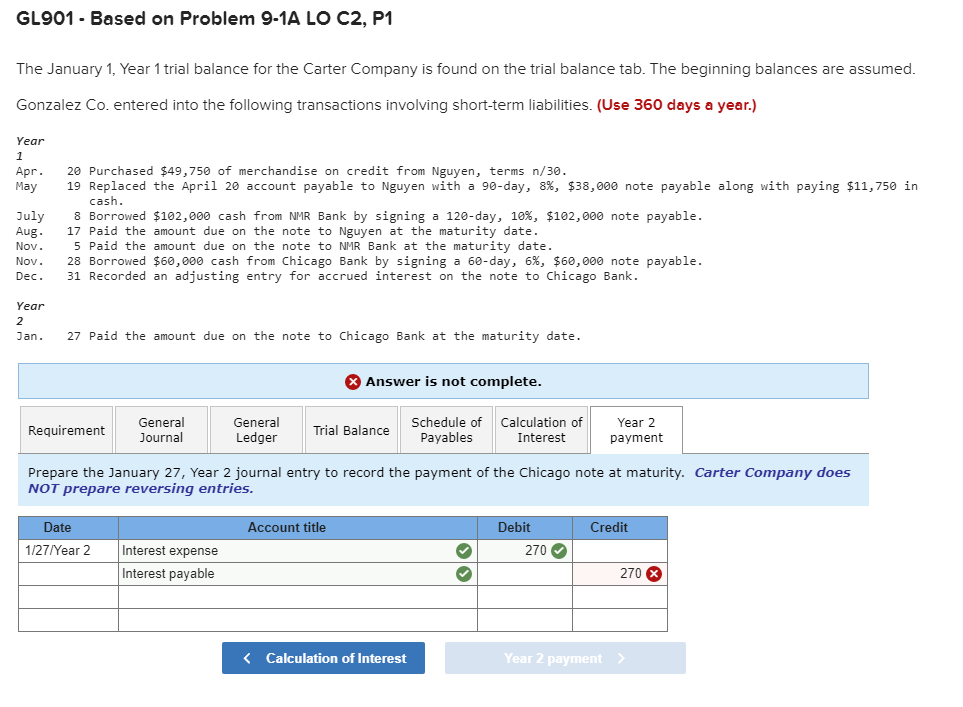Screen dimensions: 963x707
Task: Click the 1/27/Year 2 date cell
Action: pyautogui.click(x=68, y=551)
